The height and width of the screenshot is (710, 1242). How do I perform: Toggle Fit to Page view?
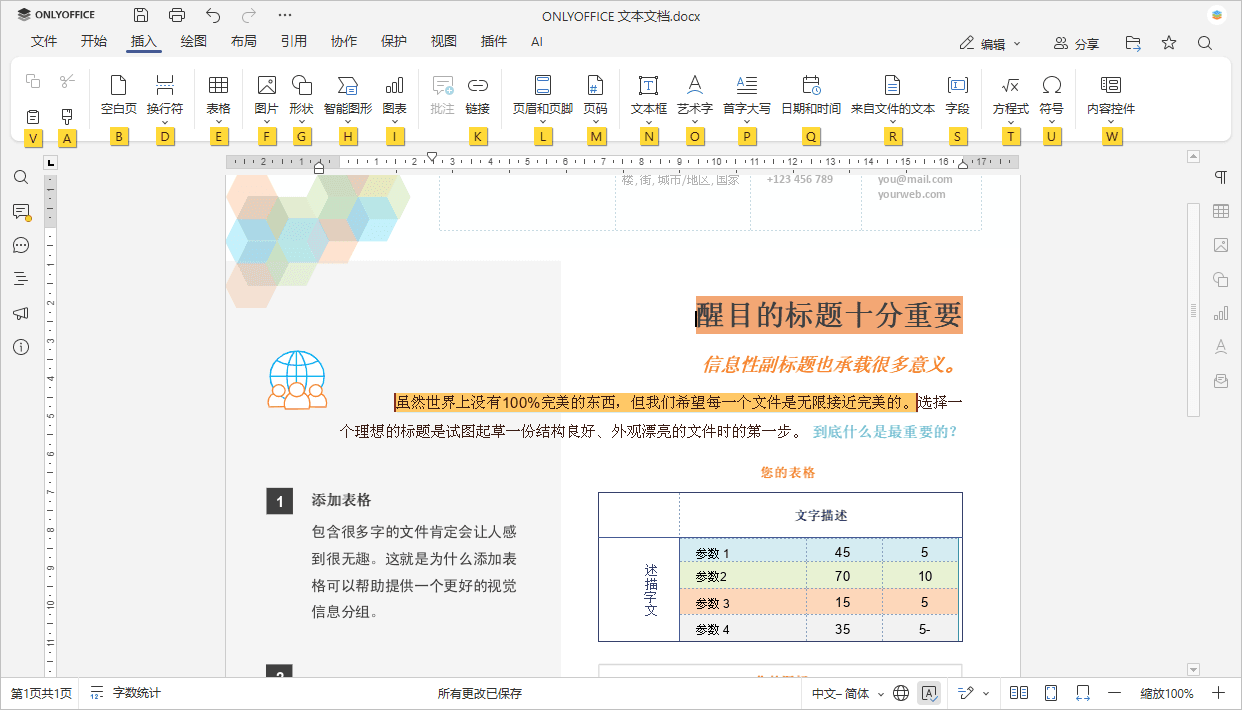(x=1052, y=692)
